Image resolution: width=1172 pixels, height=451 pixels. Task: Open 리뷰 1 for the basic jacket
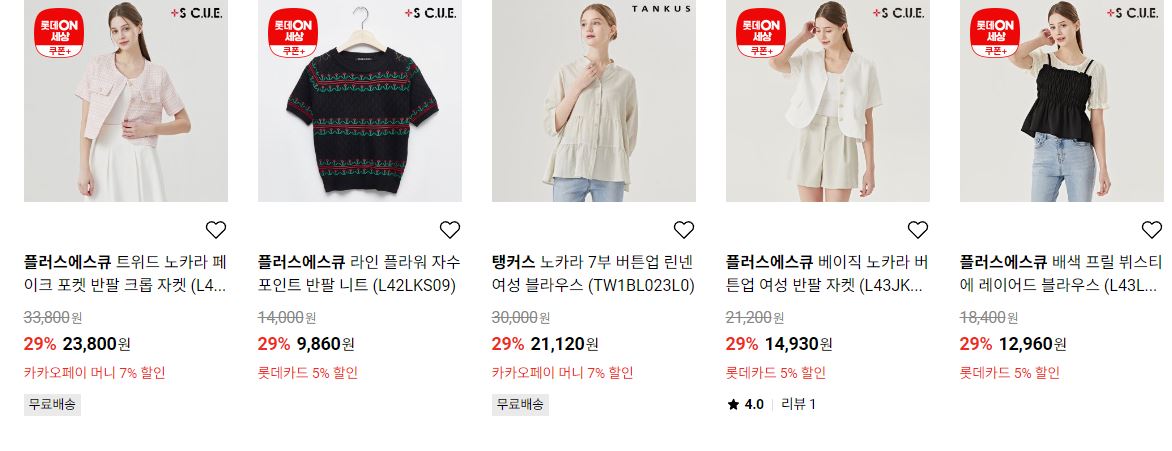798,405
